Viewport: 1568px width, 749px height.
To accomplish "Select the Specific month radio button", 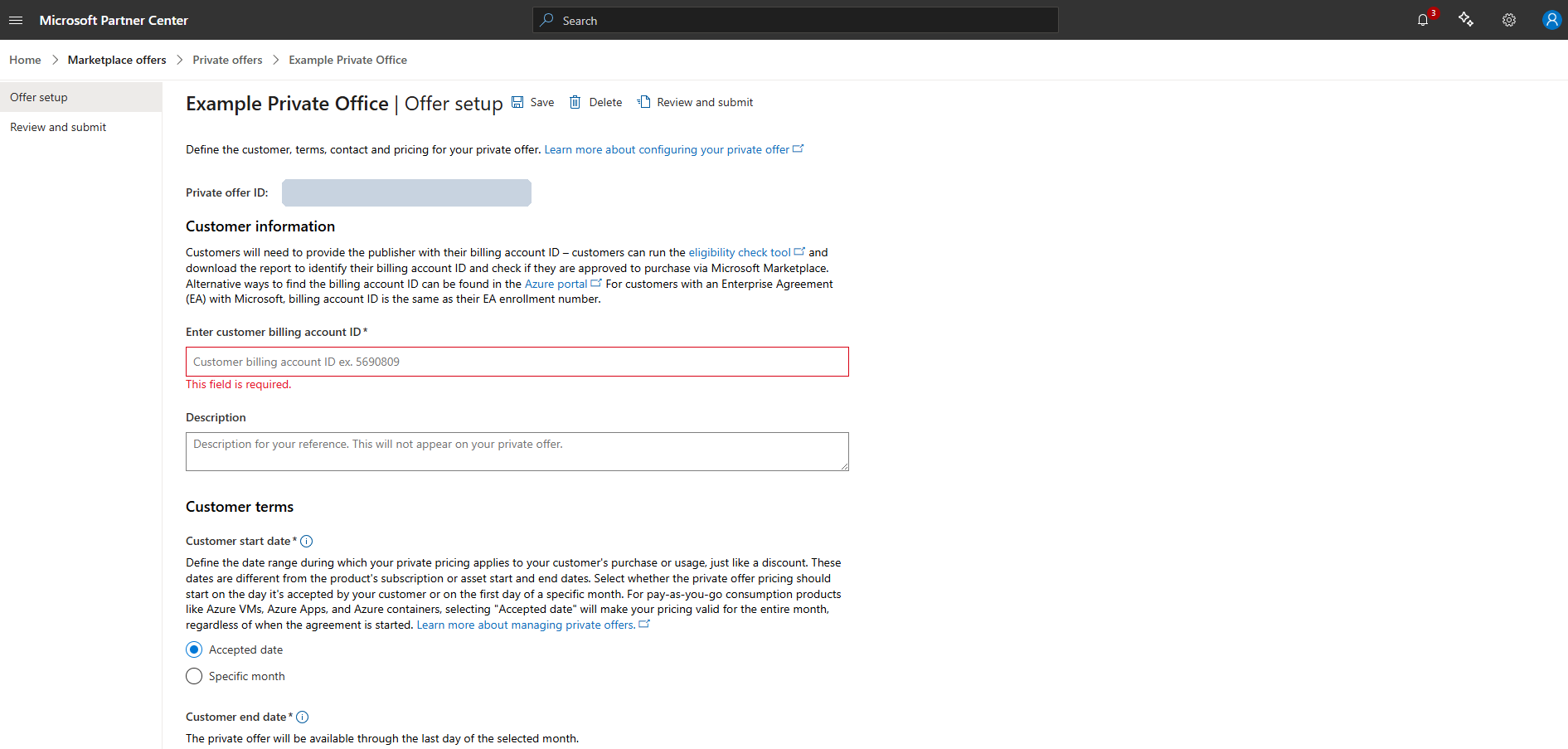I will [194, 676].
